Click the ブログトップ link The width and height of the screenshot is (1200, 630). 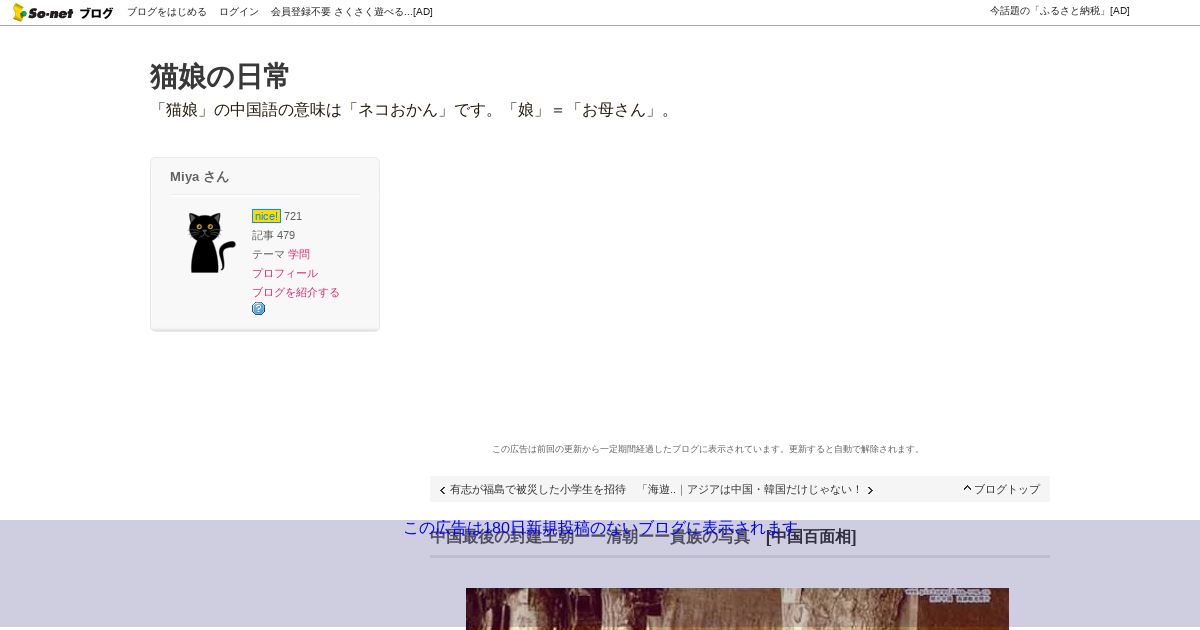(1007, 489)
